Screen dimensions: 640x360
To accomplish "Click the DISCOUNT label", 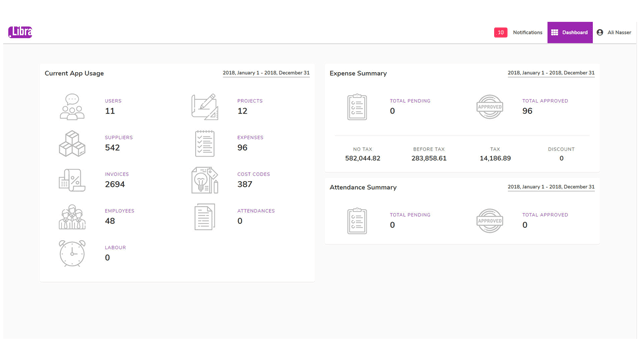I will (x=561, y=149).
